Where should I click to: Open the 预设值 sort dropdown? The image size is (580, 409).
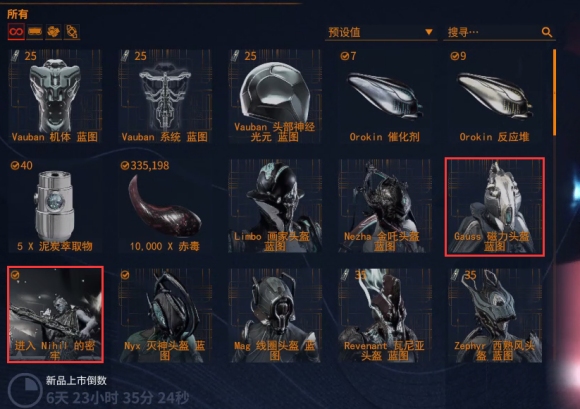381,33
